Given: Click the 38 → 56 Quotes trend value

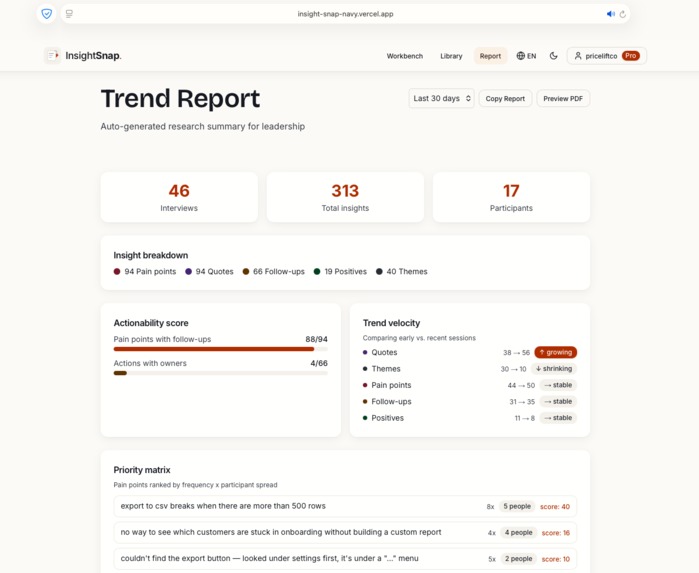Looking at the screenshot, I should [516, 353].
